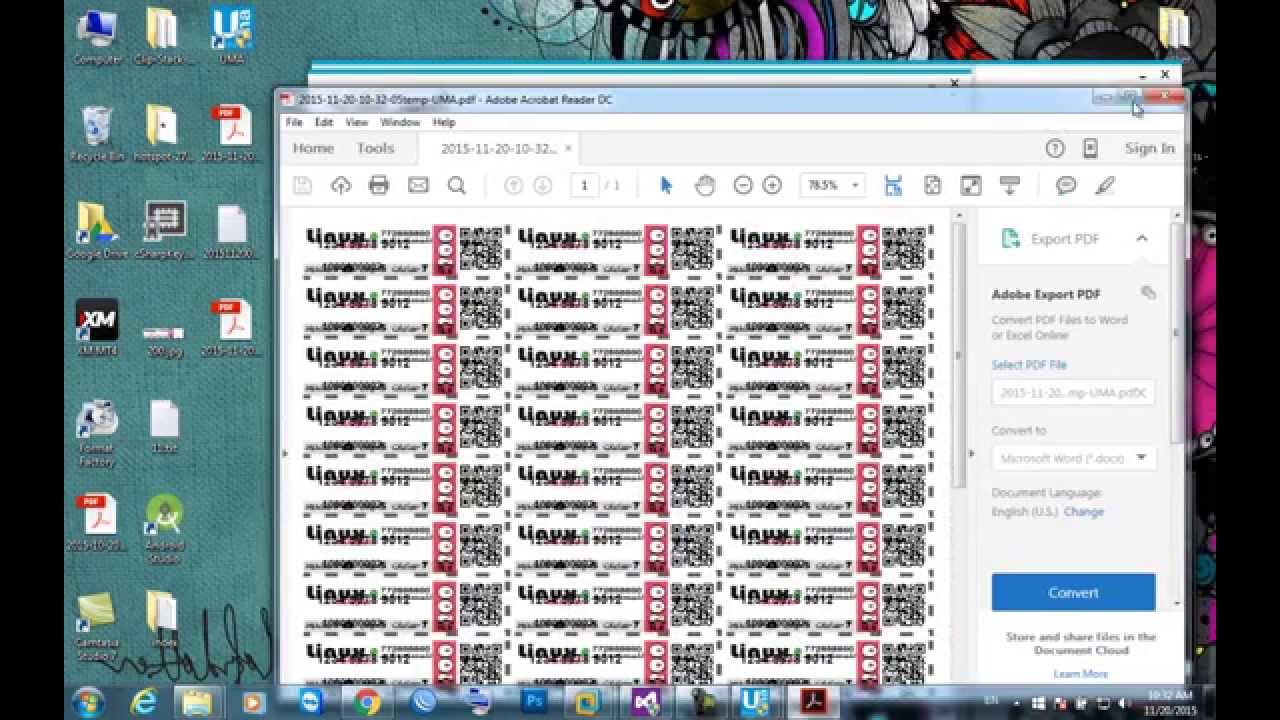
Task: Select the XM MT4 desktop icon
Action: point(97,327)
